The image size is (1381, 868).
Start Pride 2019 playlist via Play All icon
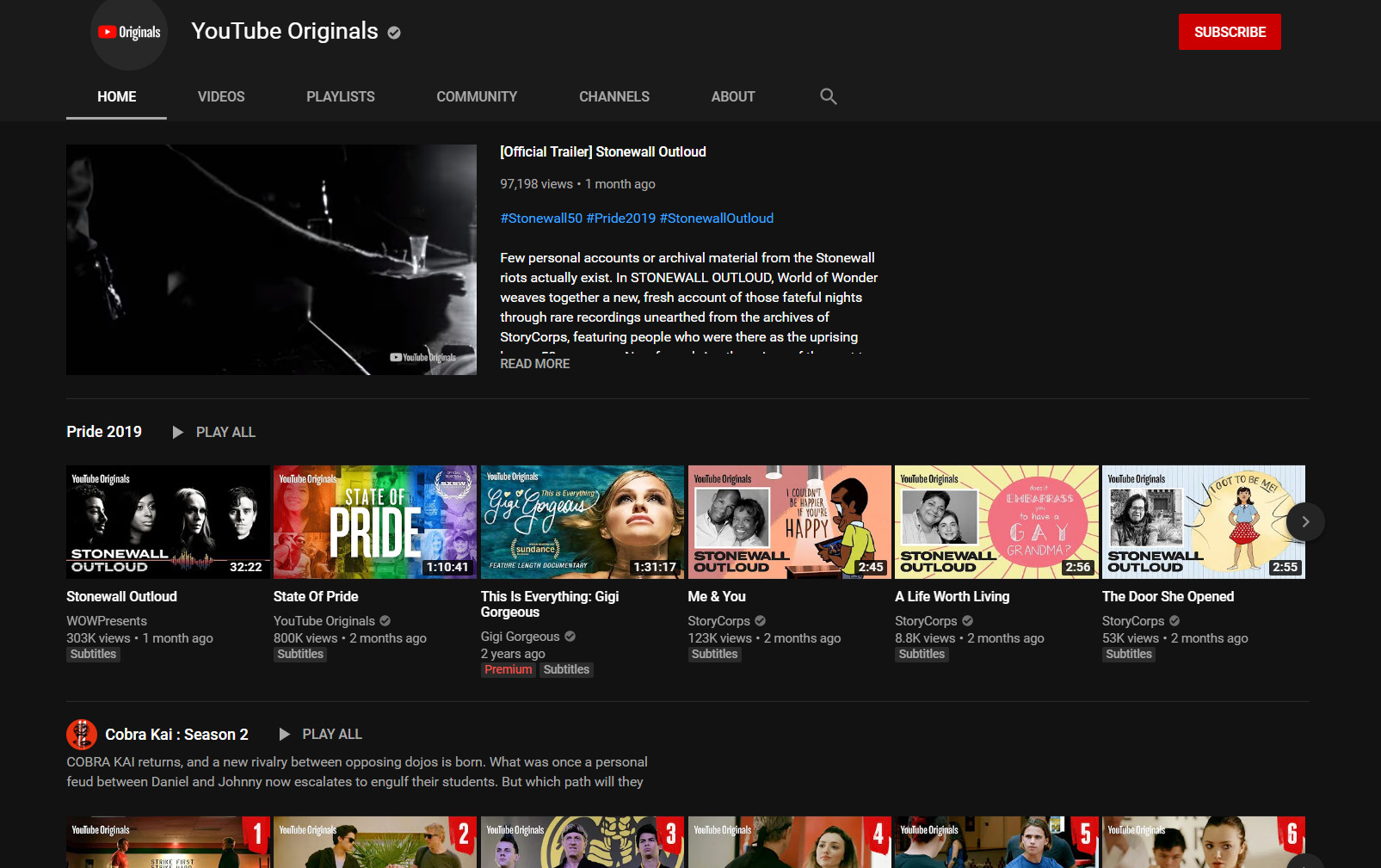click(x=177, y=432)
